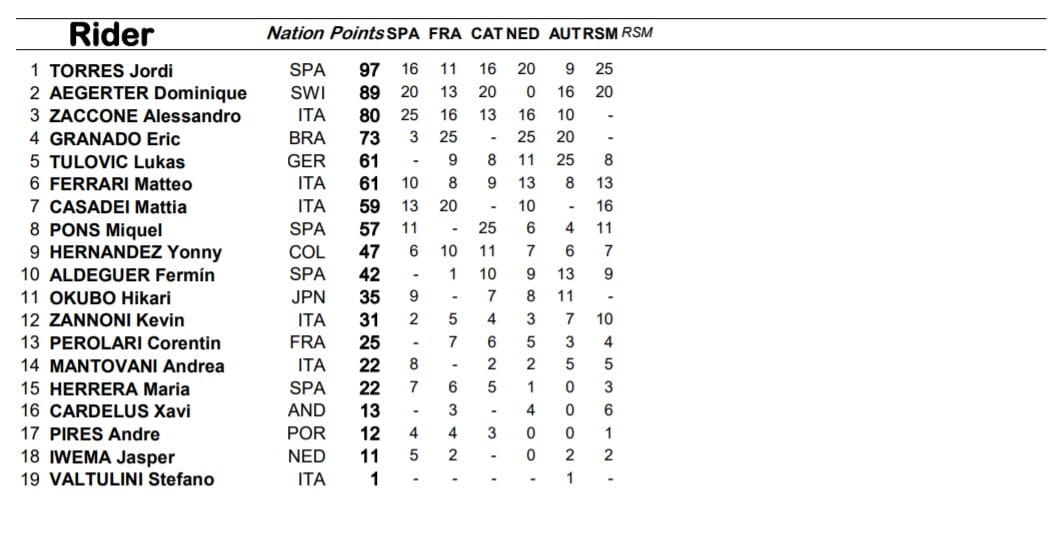The height and width of the screenshot is (533, 1059).
Task: Select the FRA race column header
Action: tap(445, 33)
